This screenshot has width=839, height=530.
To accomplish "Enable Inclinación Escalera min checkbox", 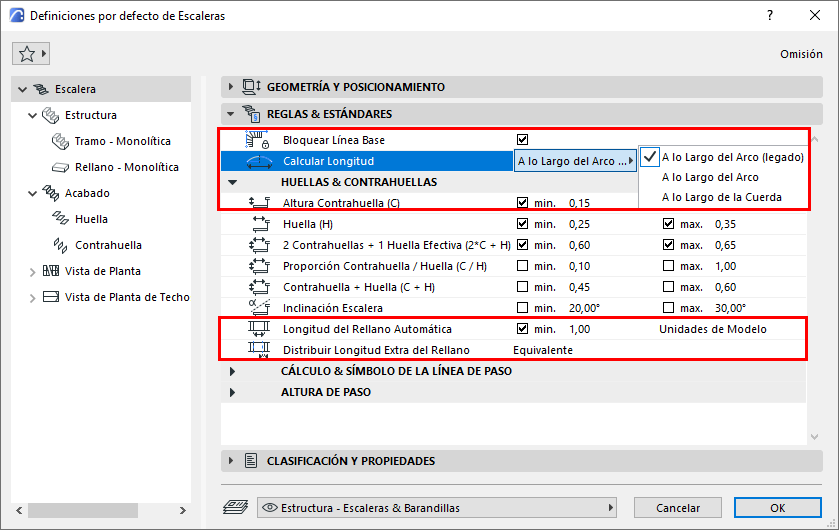I will point(522,308).
